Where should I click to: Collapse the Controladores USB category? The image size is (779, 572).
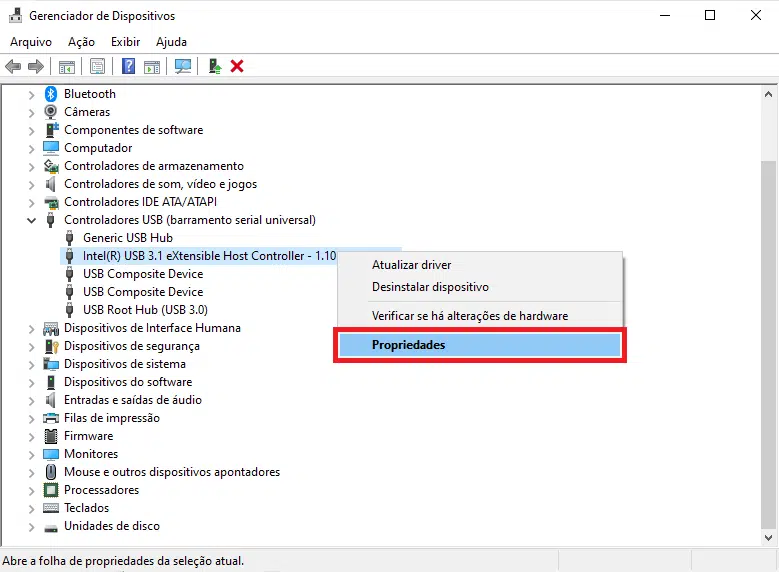coord(31,220)
